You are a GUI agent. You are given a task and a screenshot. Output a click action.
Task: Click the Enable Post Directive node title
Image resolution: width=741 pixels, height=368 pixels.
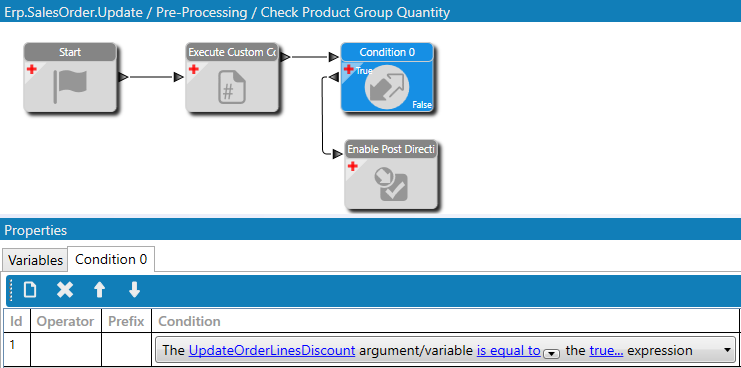[x=391, y=149]
